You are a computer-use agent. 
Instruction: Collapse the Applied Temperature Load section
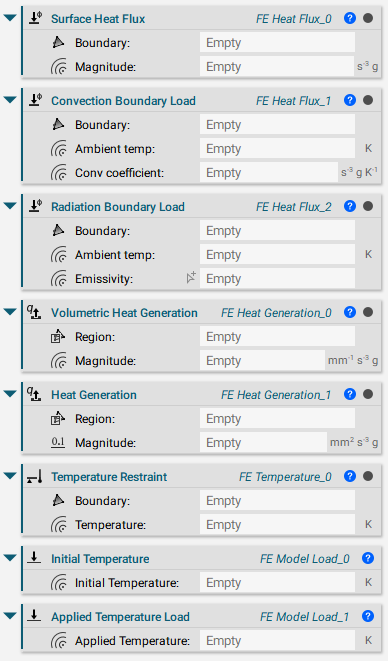(x=10, y=616)
